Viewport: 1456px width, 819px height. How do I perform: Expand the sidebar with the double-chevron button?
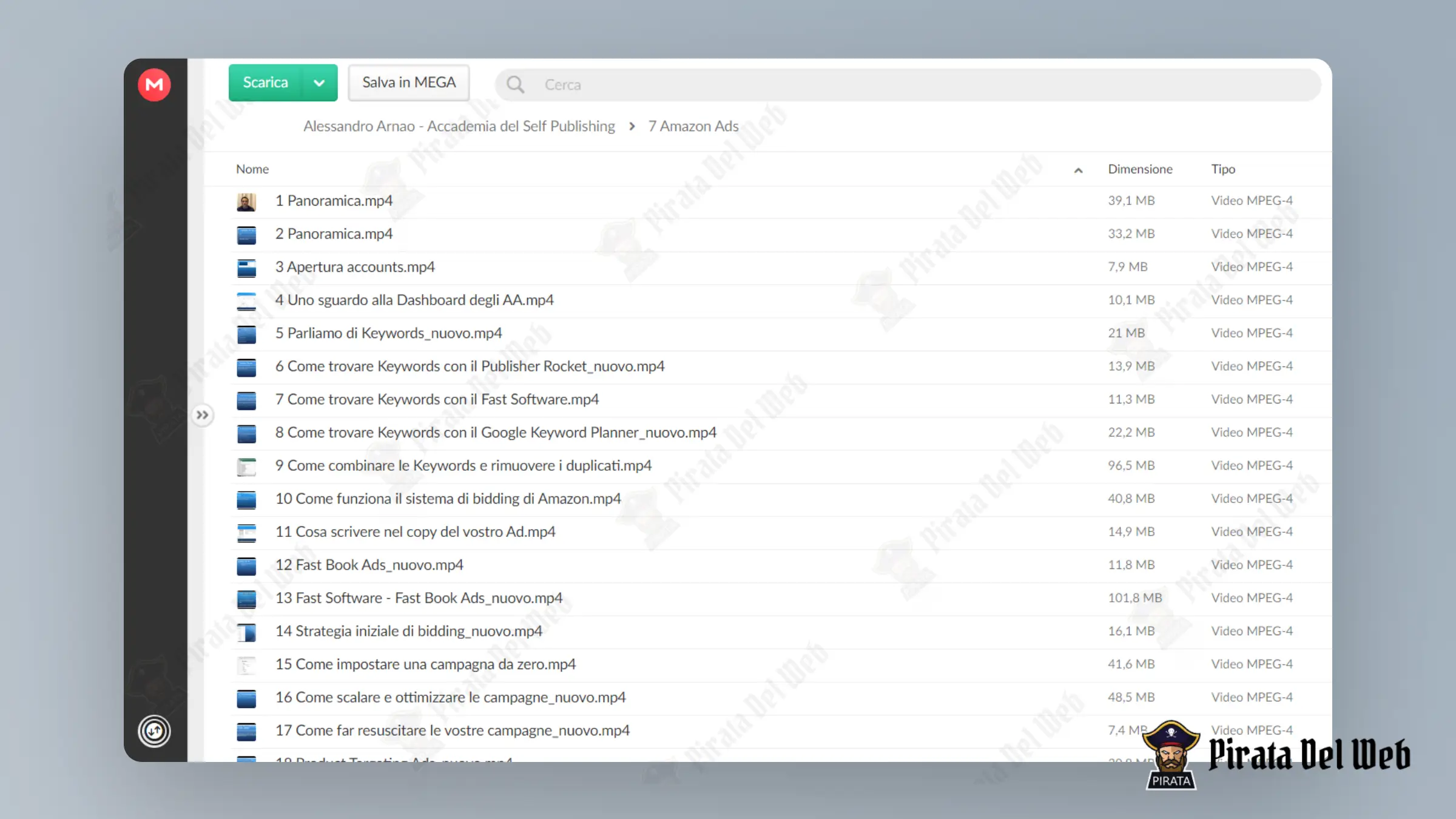tap(203, 415)
